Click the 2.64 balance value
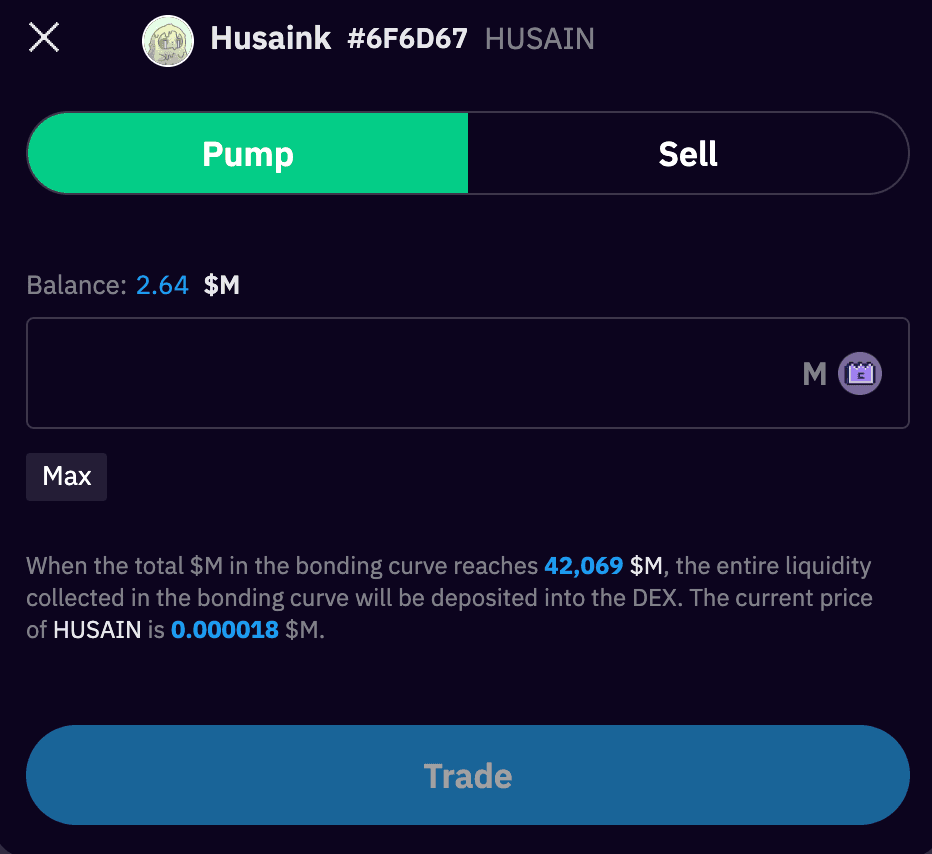This screenshot has height=854, width=932. click(x=162, y=285)
